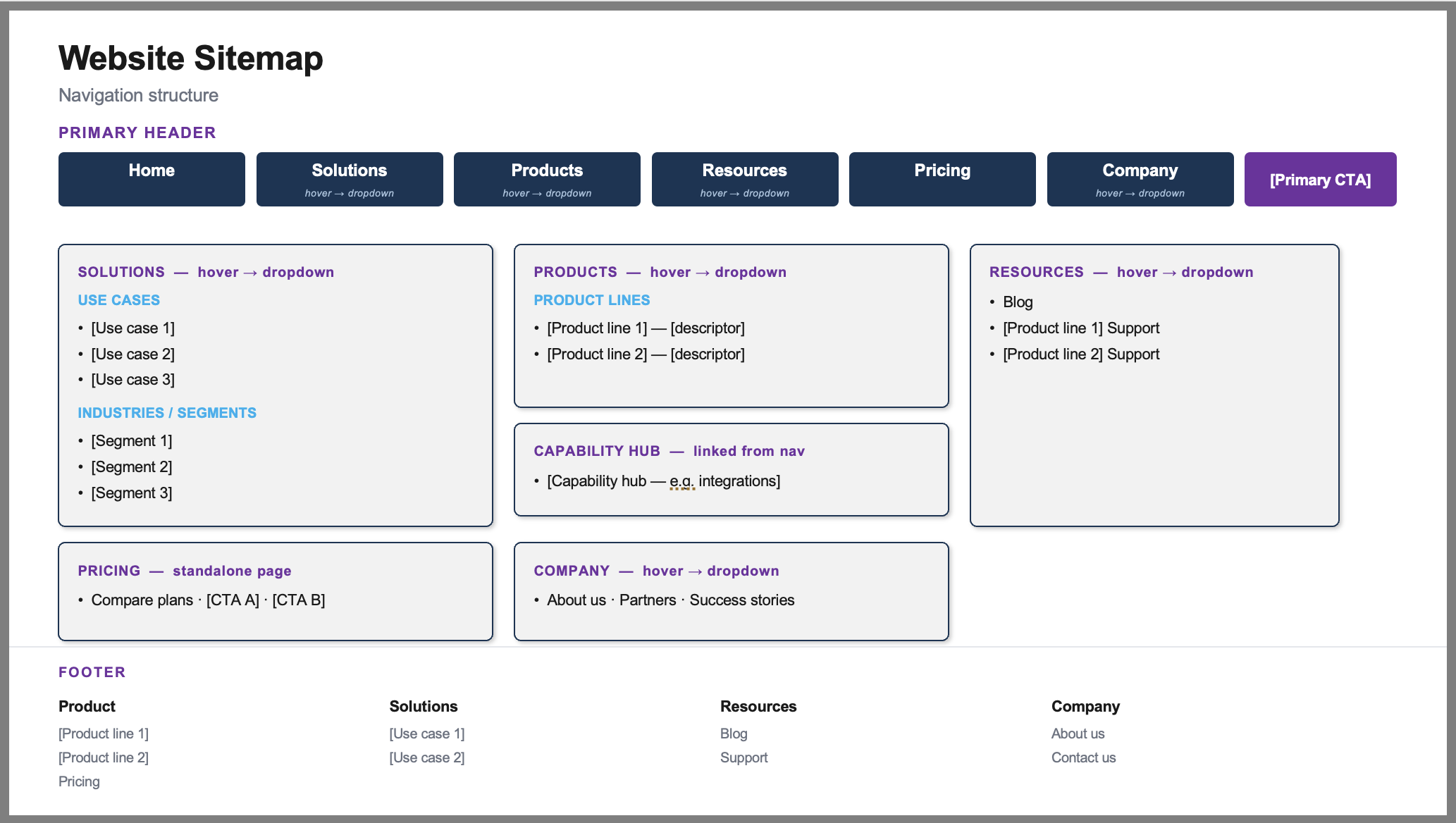Click the USE CASES subheading

click(119, 300)
